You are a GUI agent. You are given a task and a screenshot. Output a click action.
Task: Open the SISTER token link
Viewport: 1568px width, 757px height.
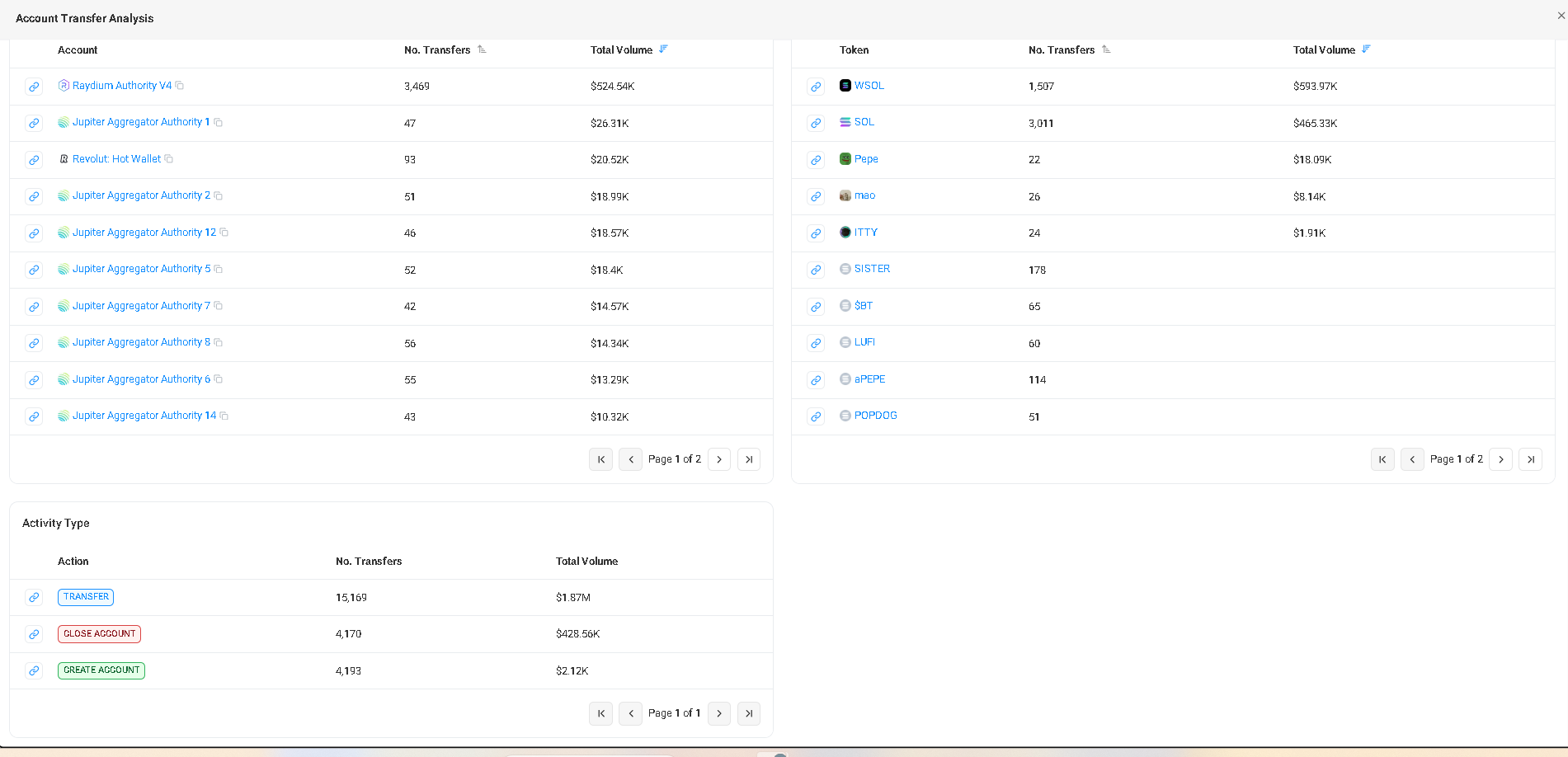[x=872, y=269]
